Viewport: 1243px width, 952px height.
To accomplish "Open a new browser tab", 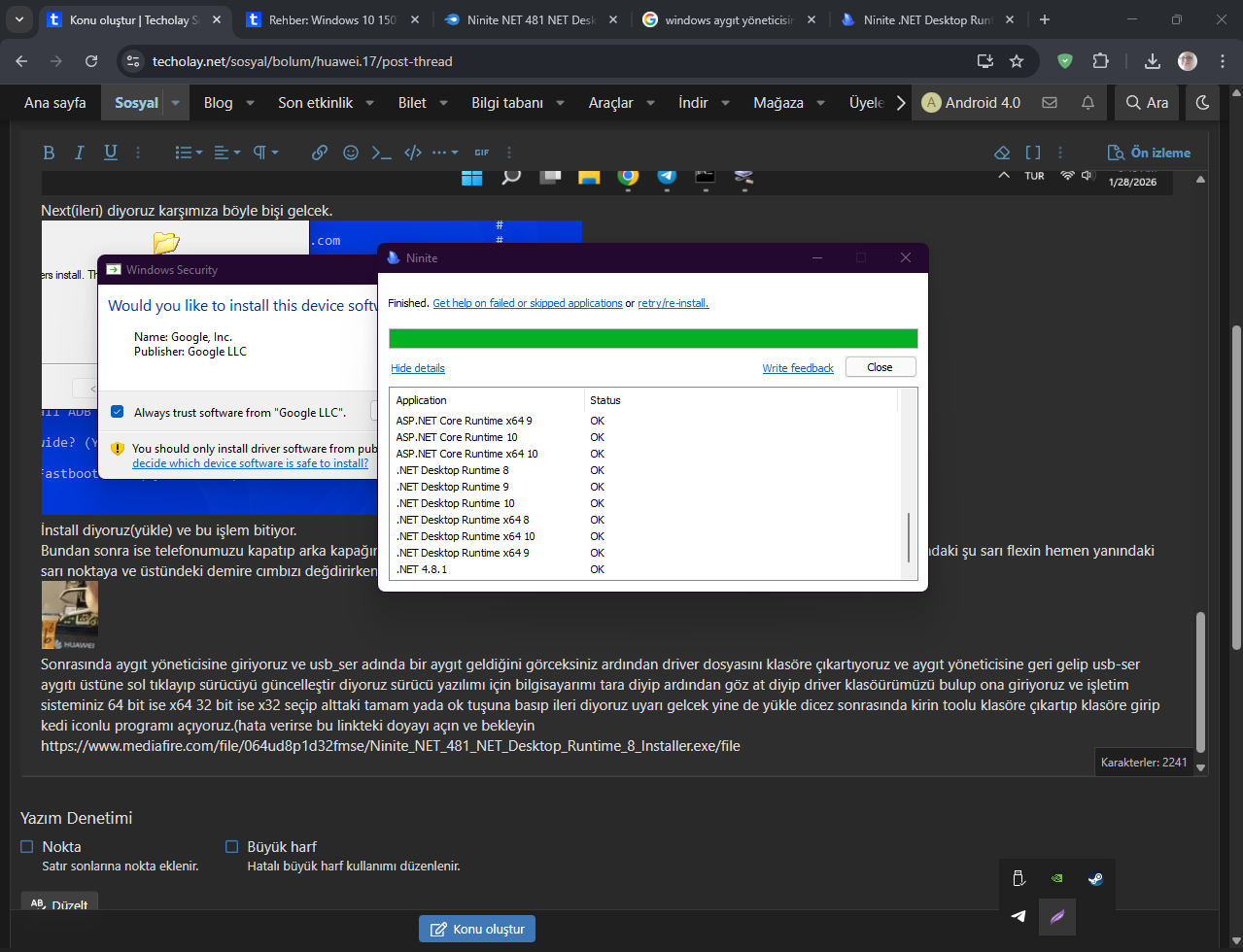I will point(1045,19).
